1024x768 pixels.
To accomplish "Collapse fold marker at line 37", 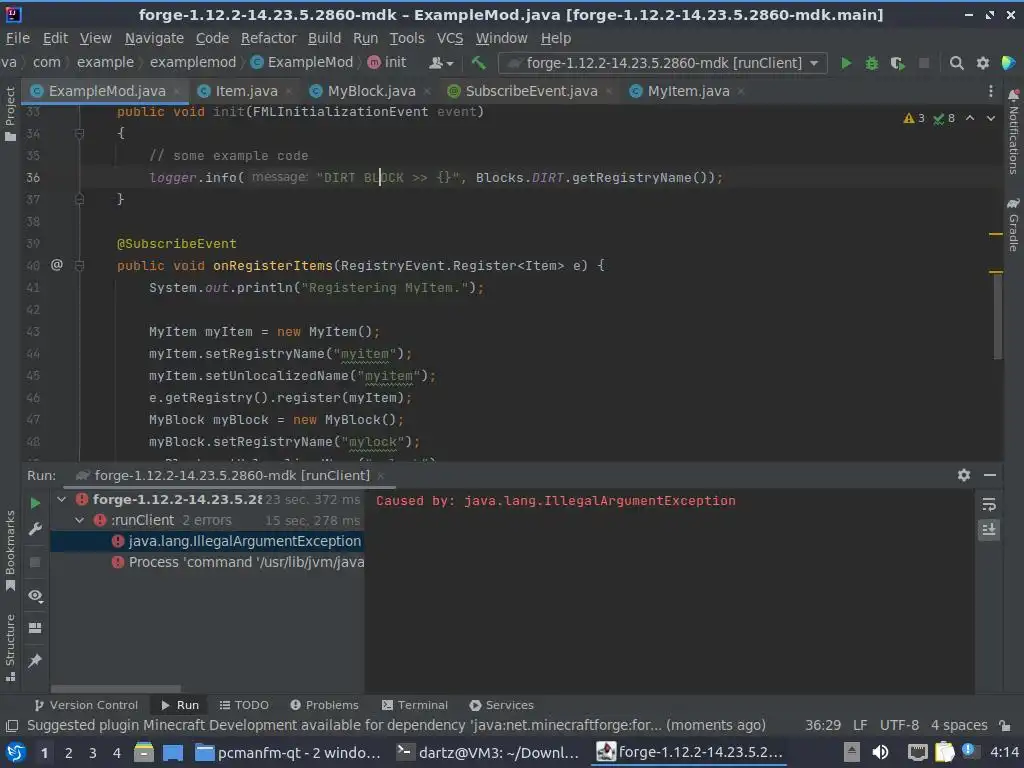I will coord(80,199).
